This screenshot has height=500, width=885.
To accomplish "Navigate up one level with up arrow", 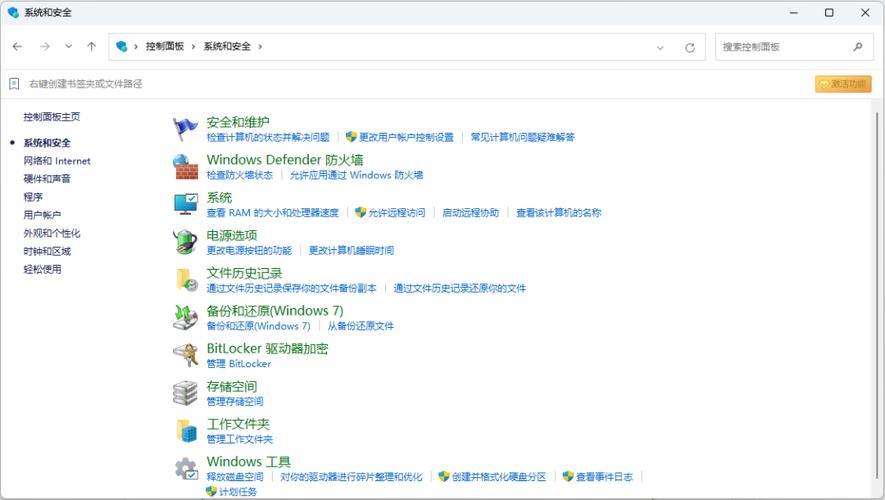I will (x=92, y=46).
